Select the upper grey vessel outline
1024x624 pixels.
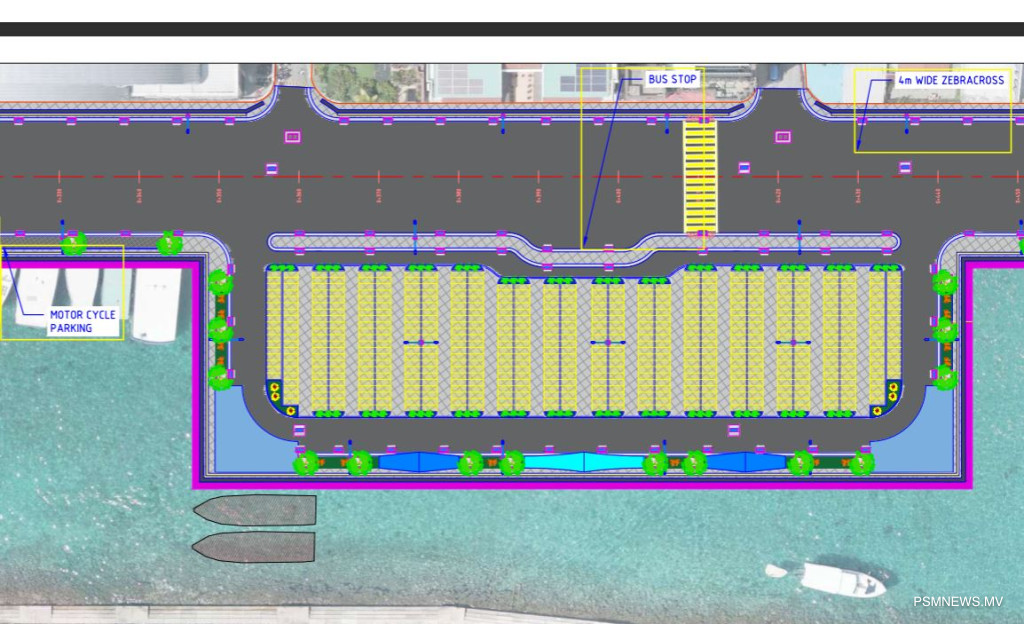point(255,510)
